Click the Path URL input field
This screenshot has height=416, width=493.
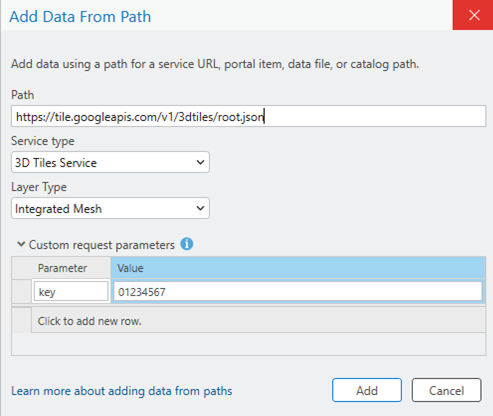(x=248, y=116)
